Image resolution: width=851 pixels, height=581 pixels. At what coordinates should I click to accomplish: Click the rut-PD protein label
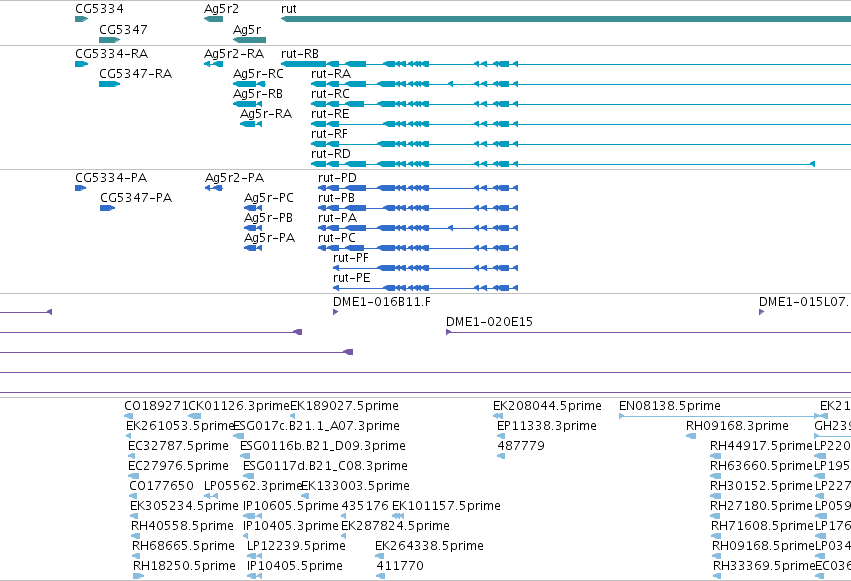338,178
